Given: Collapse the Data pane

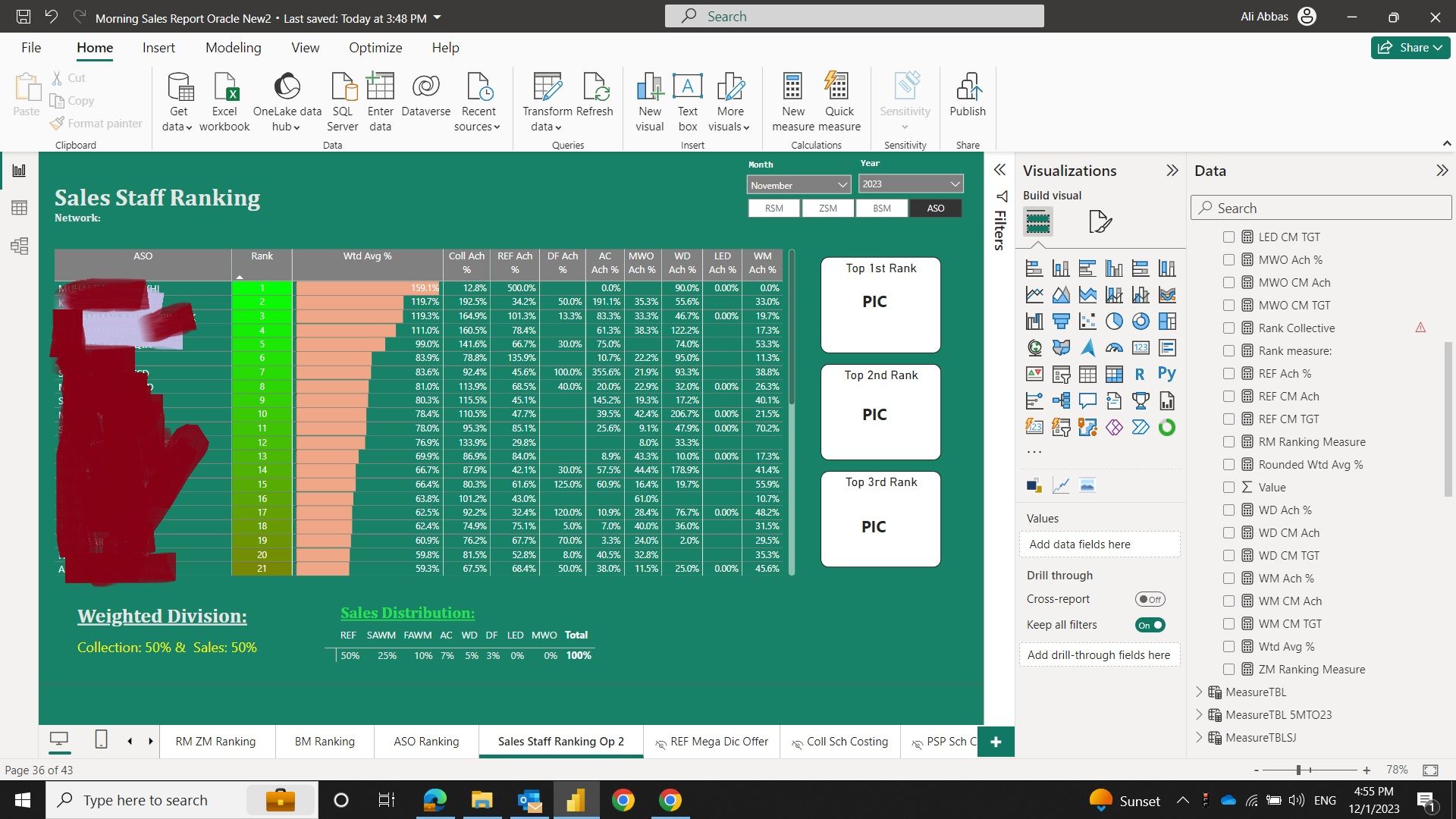Looking at the screenshot, I should click(x=1442, y=171).
